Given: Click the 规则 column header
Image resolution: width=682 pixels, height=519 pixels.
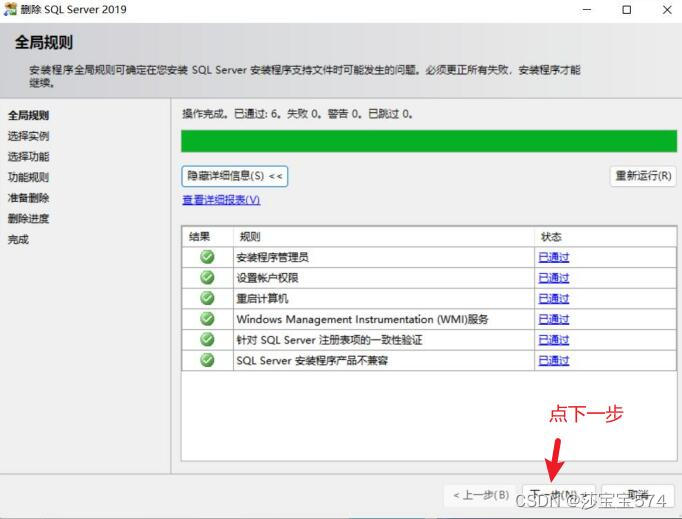Looking at the screenshot, I should (x=249, y=237).
